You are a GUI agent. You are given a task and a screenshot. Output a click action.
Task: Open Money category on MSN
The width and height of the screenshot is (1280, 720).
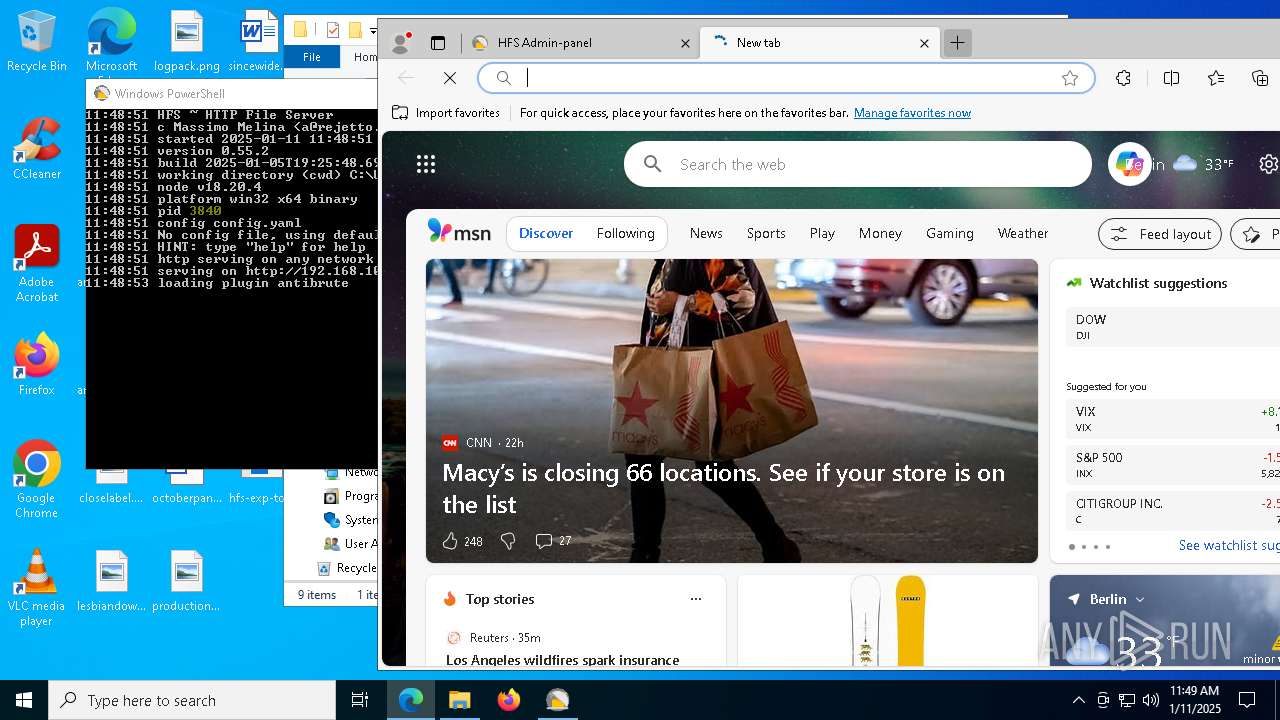point(880,233)
